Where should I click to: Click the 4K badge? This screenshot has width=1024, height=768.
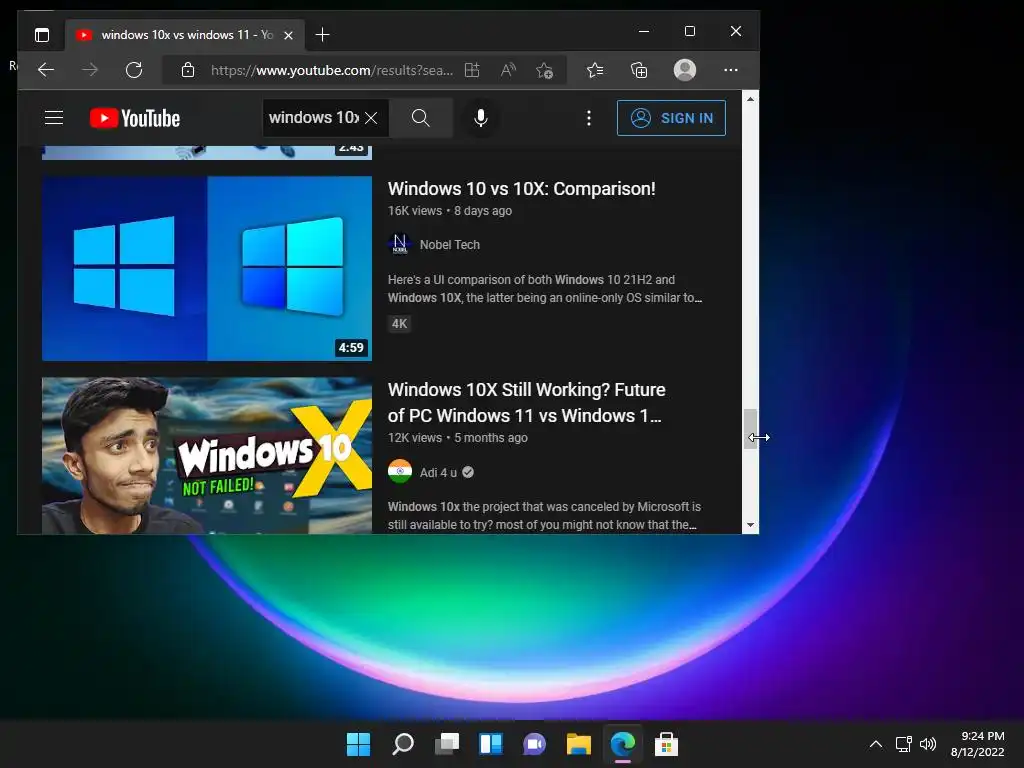tap(399, 324)
